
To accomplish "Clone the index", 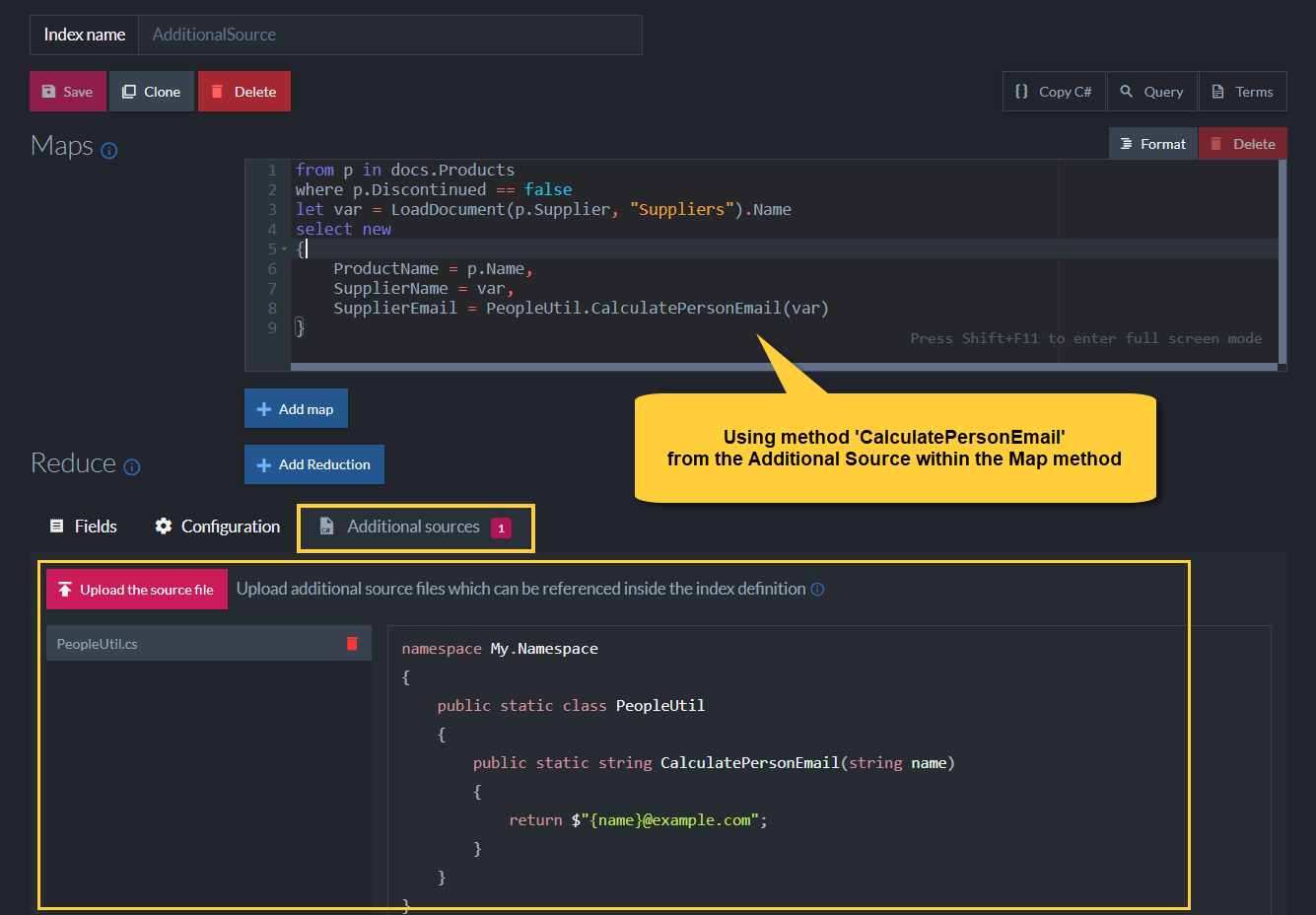I will pos(152,92).
